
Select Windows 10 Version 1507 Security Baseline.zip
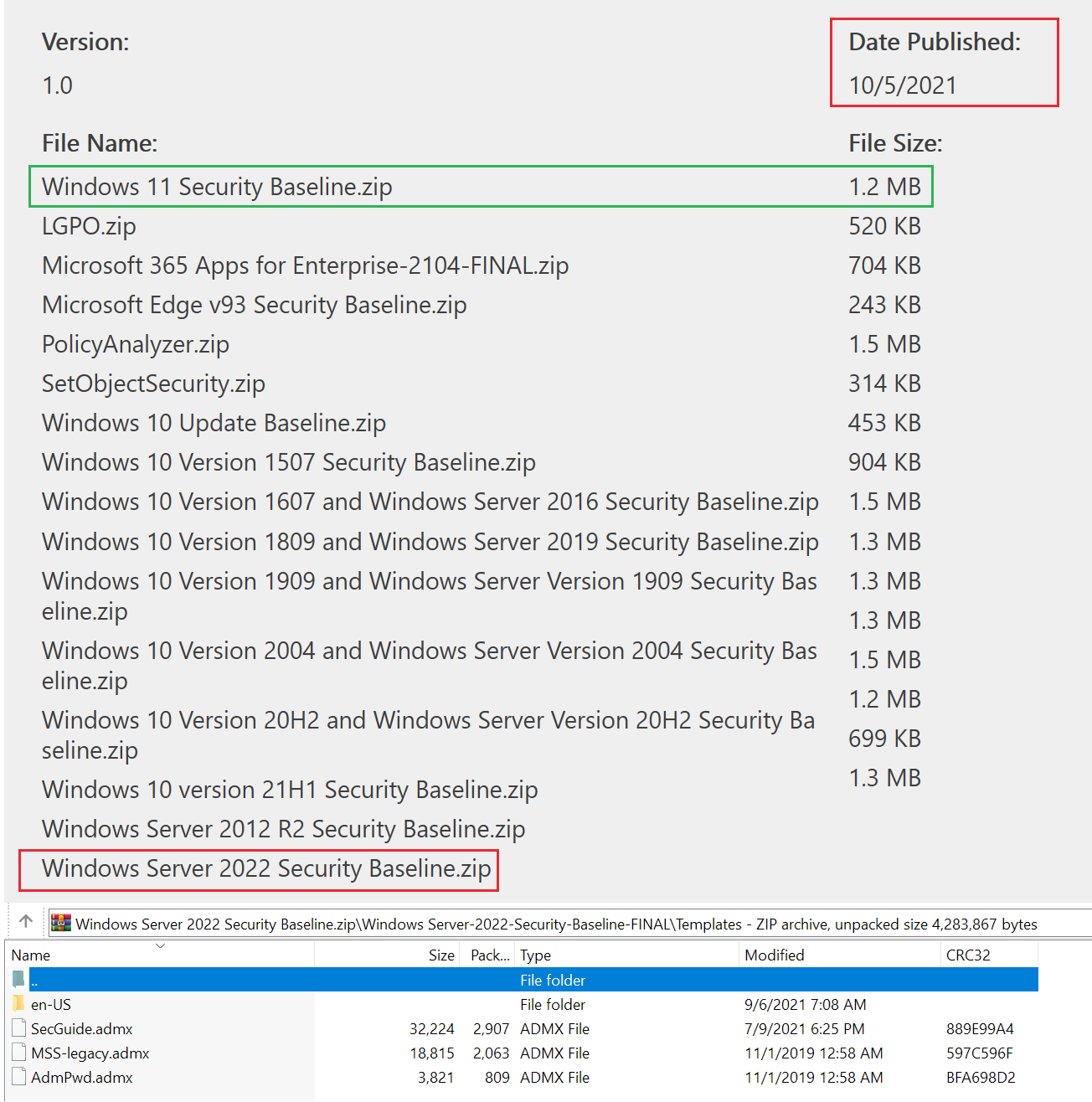289,462
